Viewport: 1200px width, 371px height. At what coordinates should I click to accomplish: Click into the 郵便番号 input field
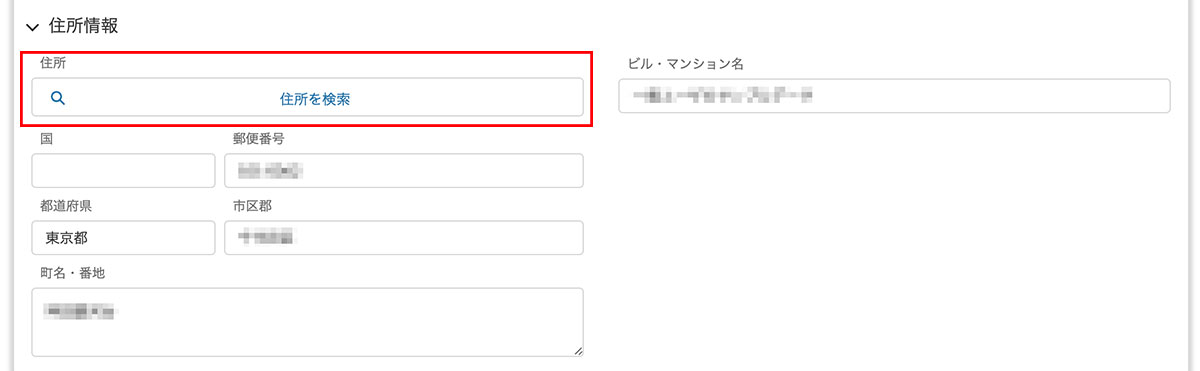click(x=404, y=171)
